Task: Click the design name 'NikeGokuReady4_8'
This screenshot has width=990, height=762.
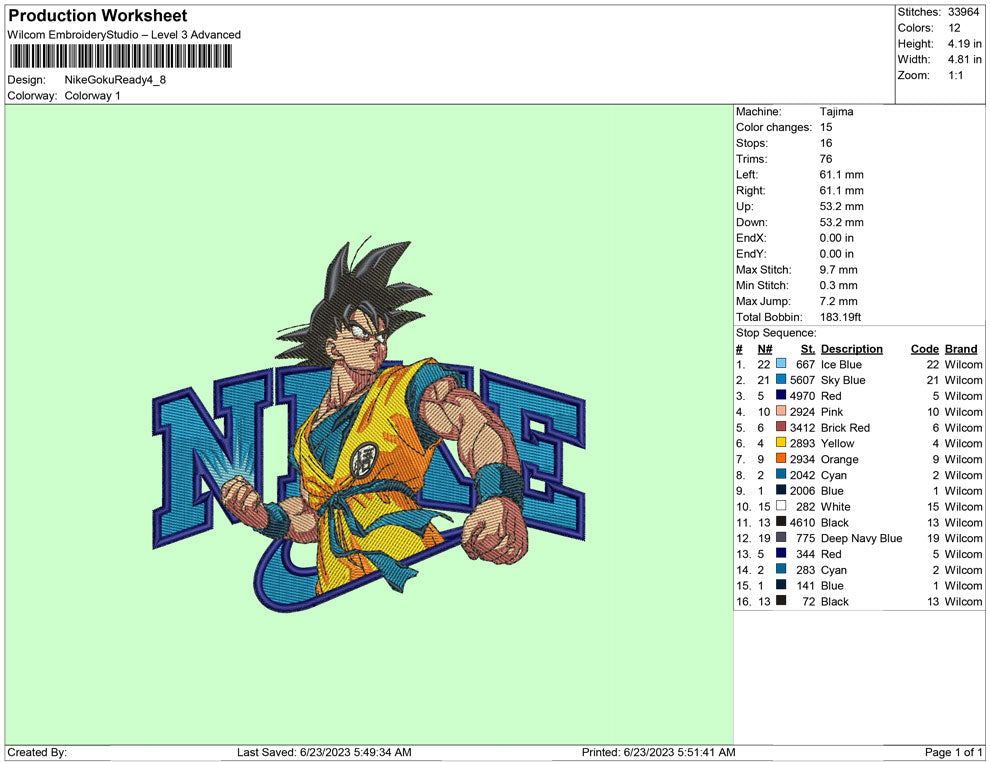Action: point(115,80)
